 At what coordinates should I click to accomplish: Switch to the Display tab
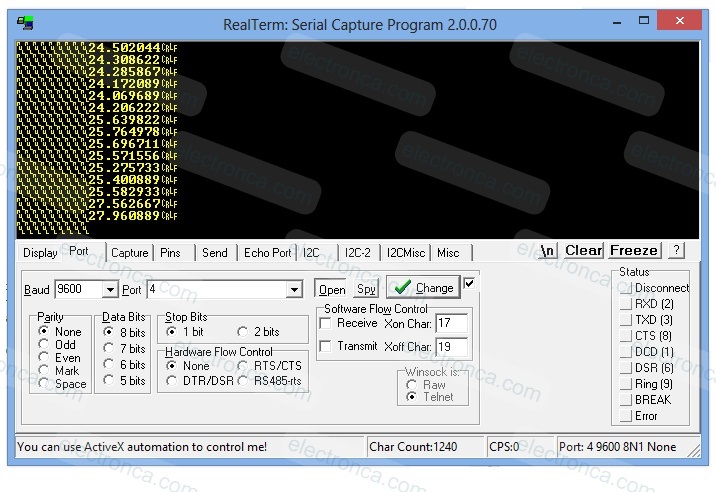pyautogui.click(x=40, y=253)
